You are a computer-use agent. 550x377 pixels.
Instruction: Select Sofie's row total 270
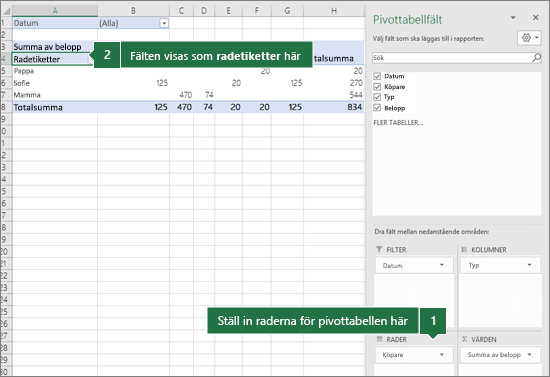click(334, 83)
